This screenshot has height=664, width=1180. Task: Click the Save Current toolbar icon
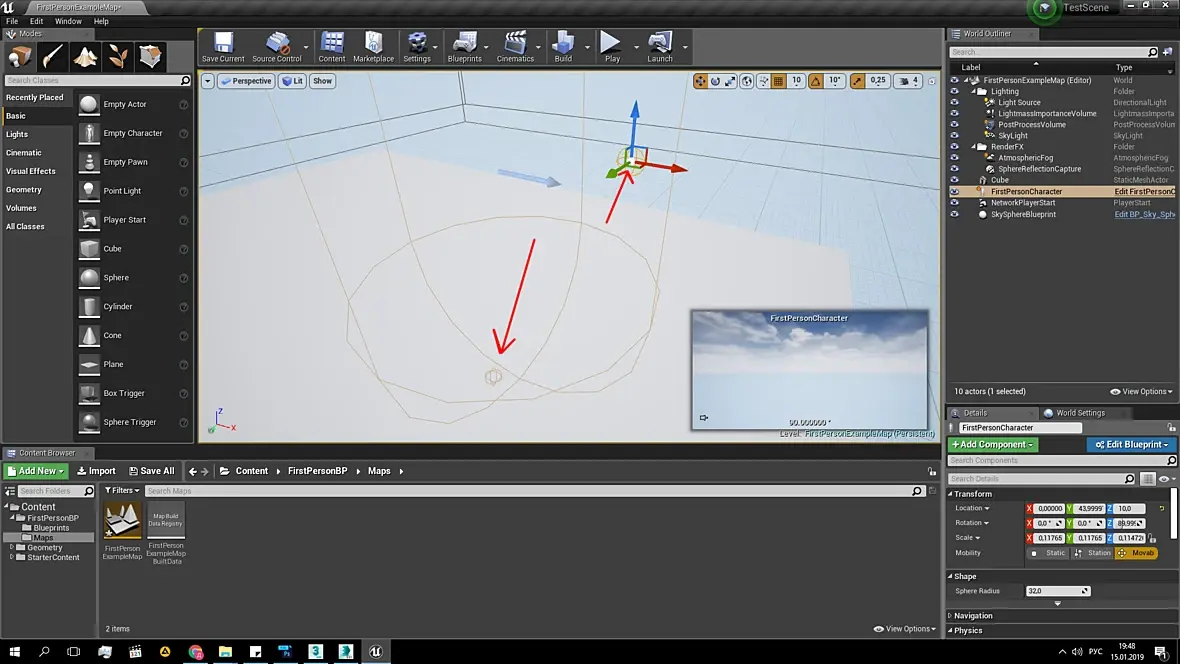(x=223, y=46)
